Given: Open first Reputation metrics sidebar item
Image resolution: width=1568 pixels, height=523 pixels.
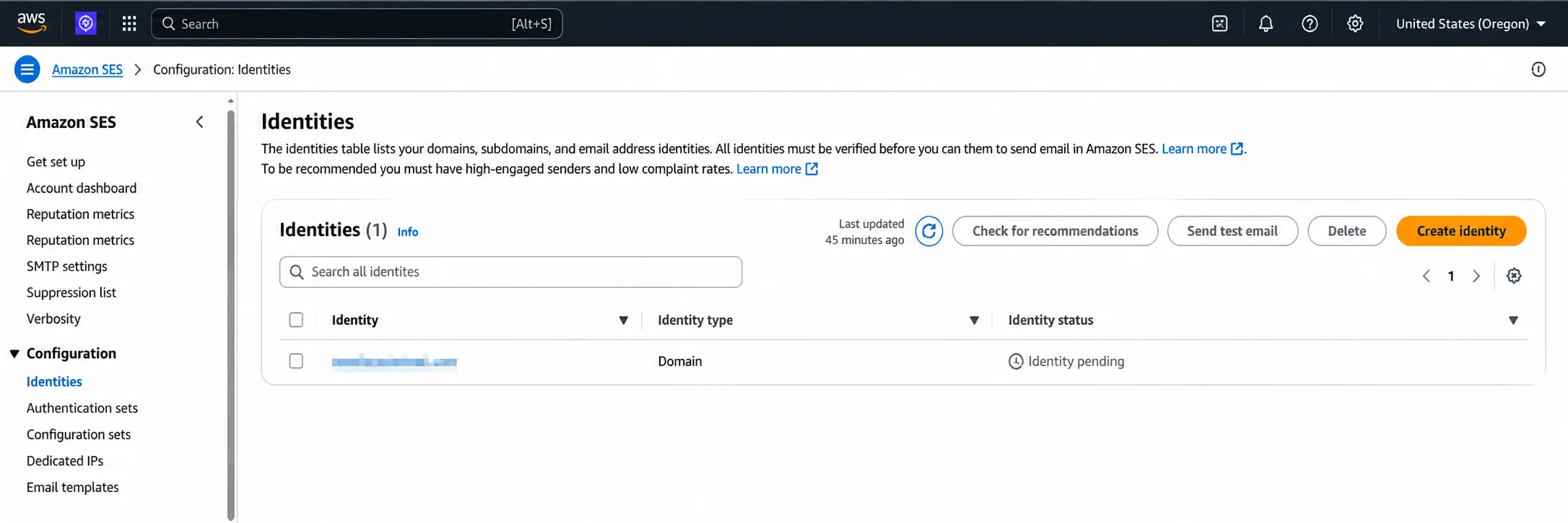Looking at the screenshot, I should (x=80, y=214).
